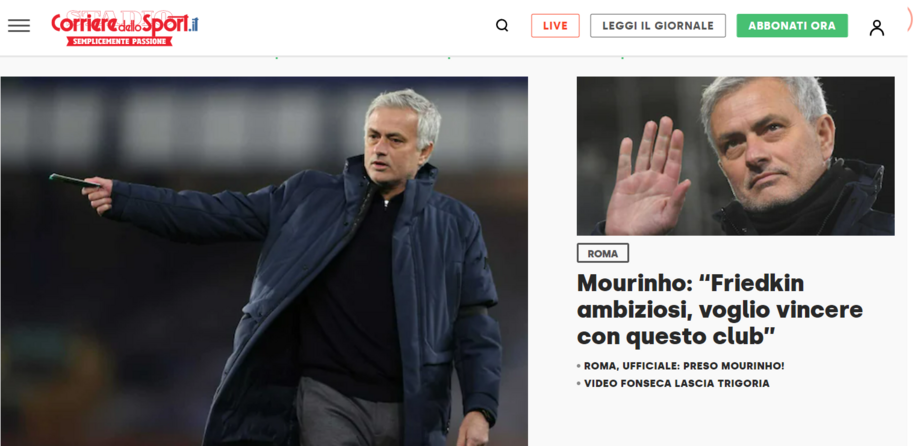Open the hamburger navigation menu
The width and height of the screenshot is (920, 446).
(19, 25)
